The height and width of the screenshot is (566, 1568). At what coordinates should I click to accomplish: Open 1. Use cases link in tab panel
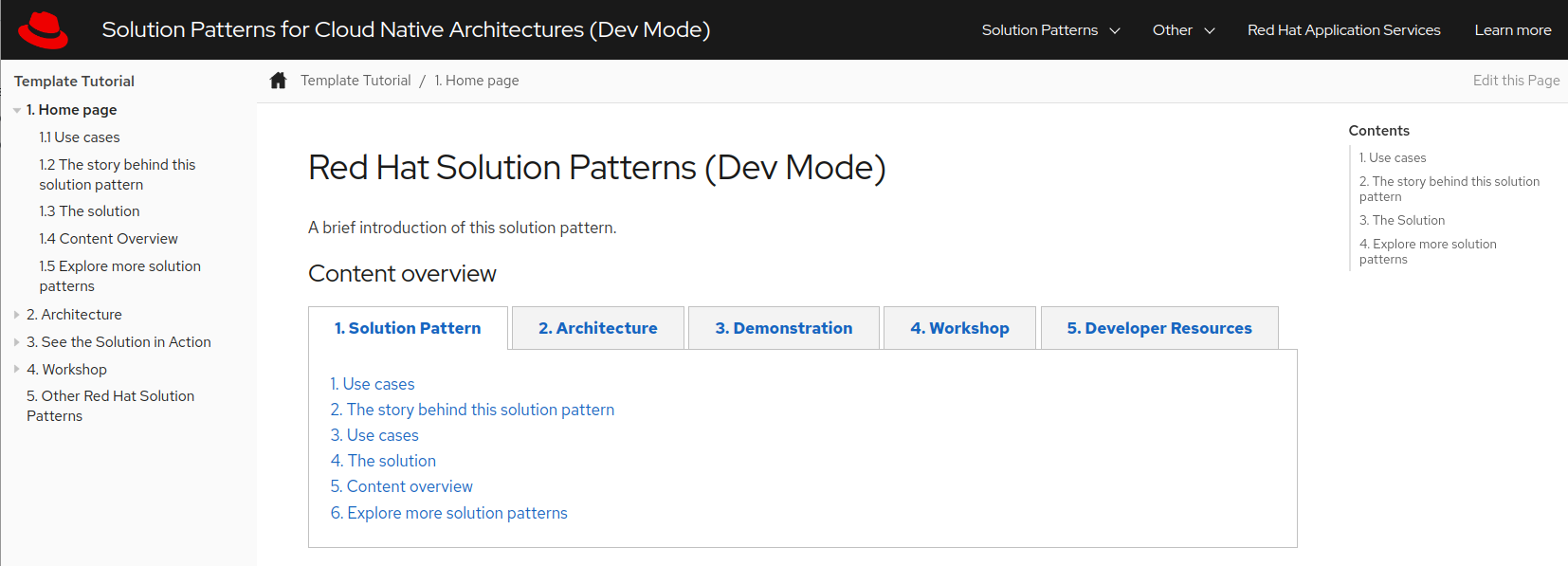[373, 384]
